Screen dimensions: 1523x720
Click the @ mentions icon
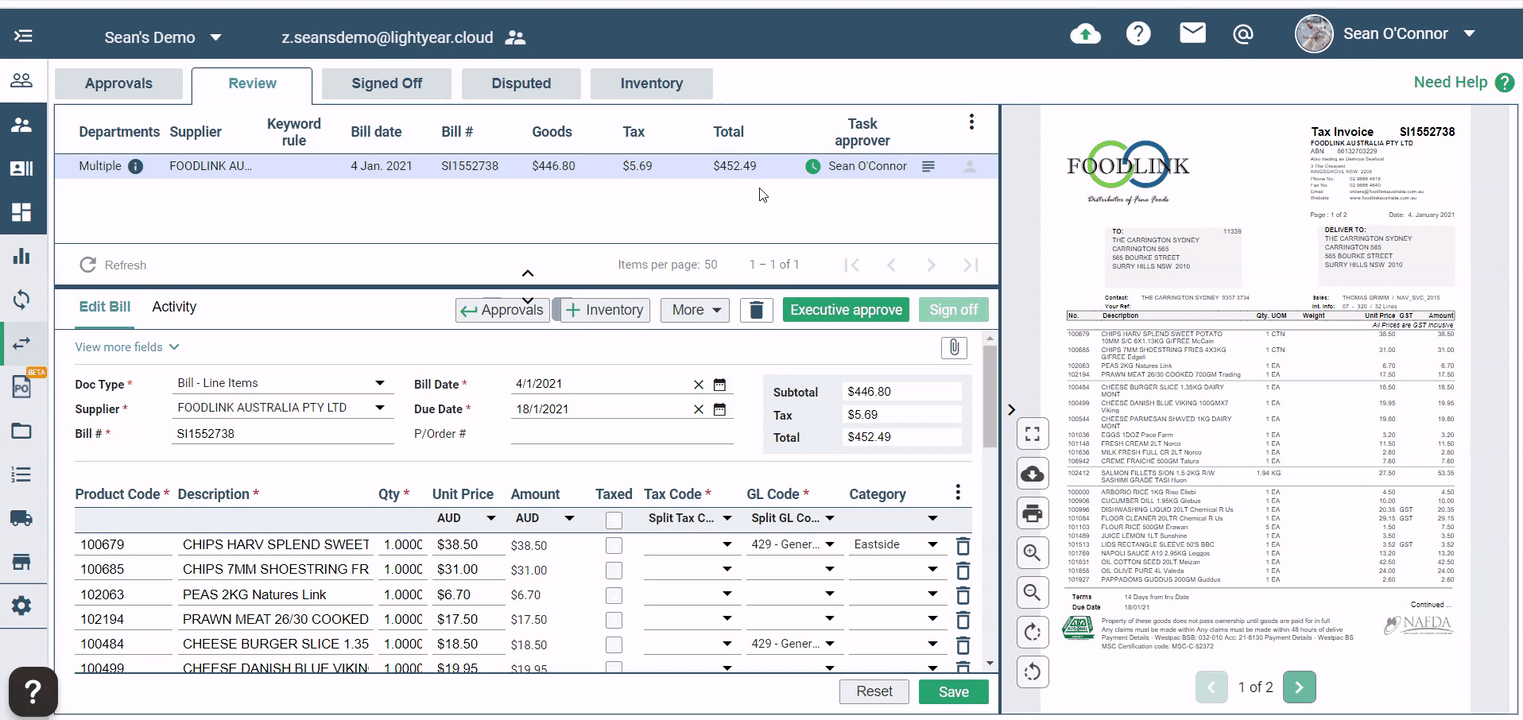(x=1243, y=34)
